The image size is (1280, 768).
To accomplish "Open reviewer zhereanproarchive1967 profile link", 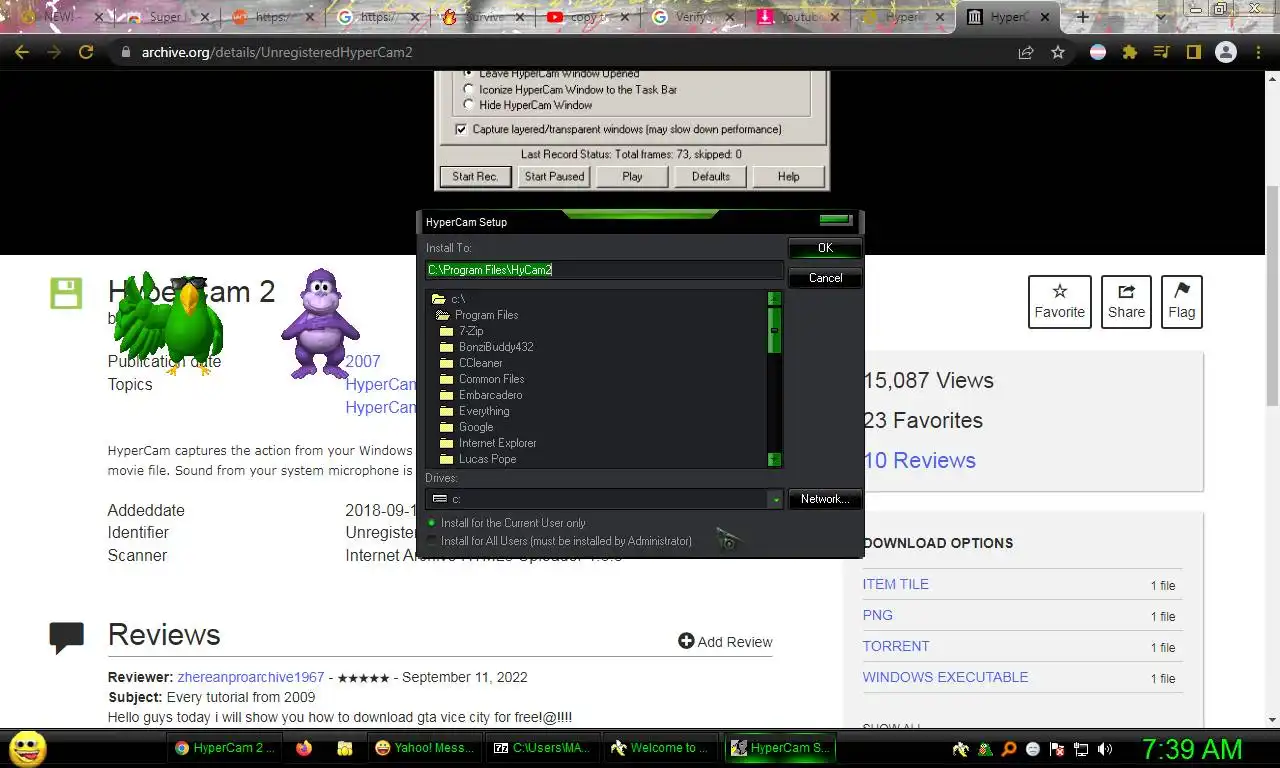I will pyautogui.click(x=251, y=677).
